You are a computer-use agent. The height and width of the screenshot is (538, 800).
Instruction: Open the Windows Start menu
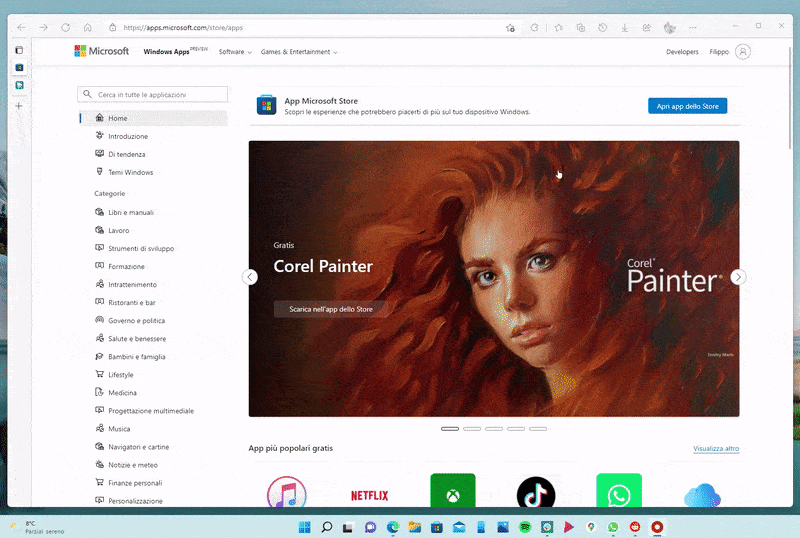pos(305,527)
